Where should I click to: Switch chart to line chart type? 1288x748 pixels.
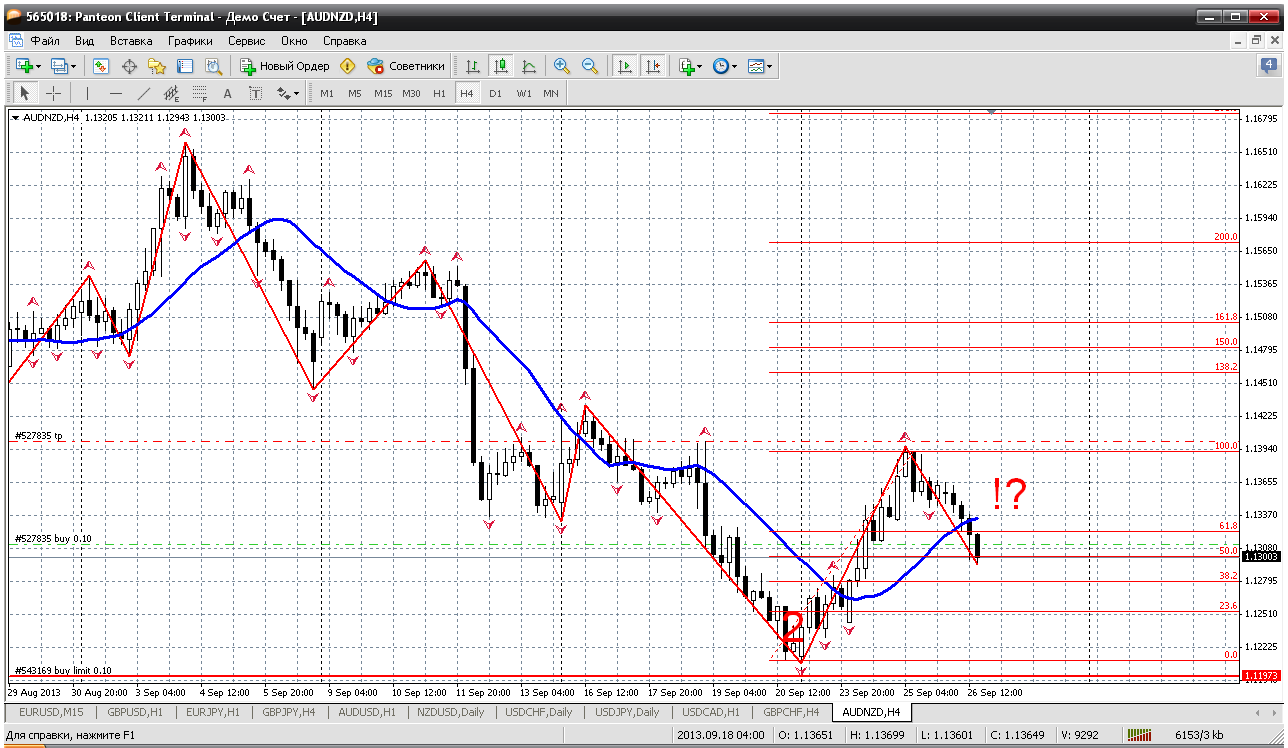[529, 66]
